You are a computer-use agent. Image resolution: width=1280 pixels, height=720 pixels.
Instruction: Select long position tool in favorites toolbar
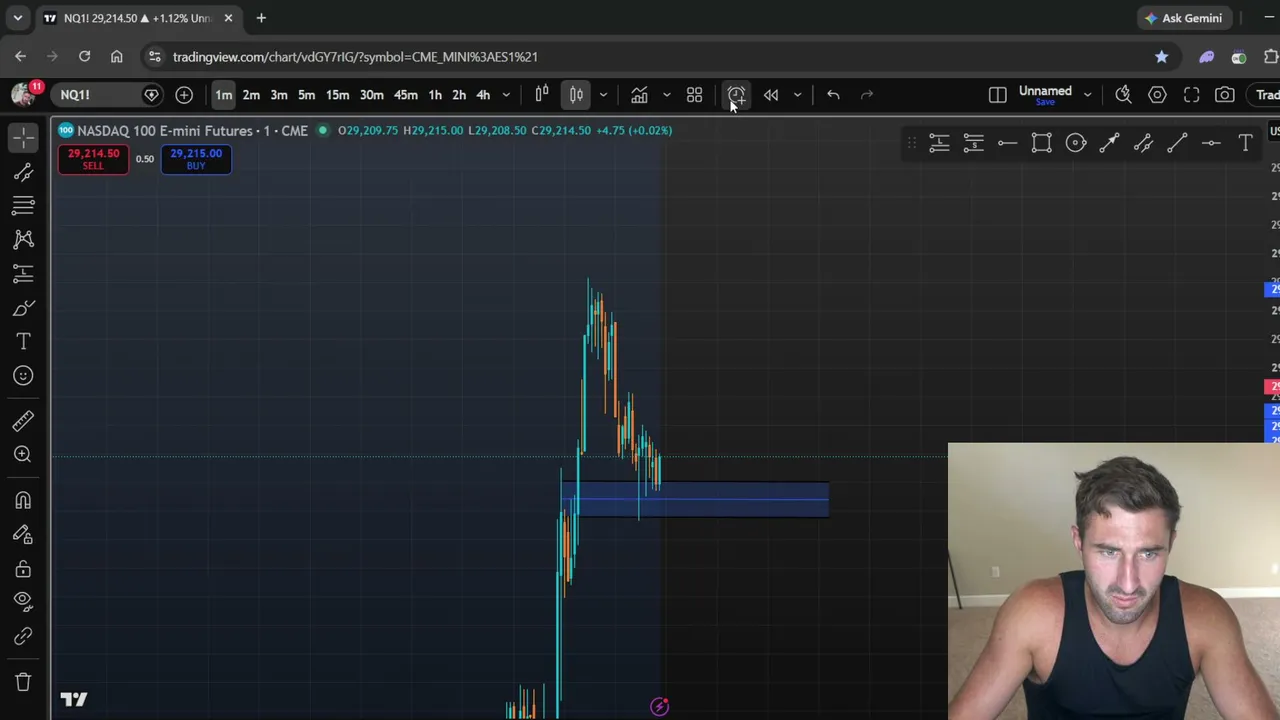[939, 144]
